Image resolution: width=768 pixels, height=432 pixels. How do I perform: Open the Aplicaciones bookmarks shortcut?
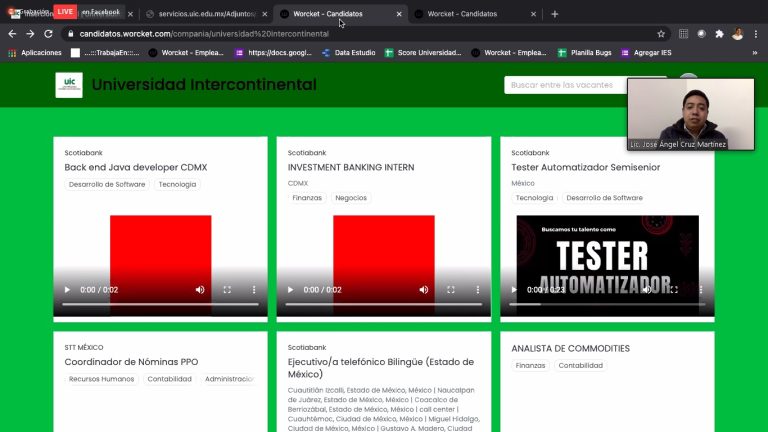click(x=35, y=53)
